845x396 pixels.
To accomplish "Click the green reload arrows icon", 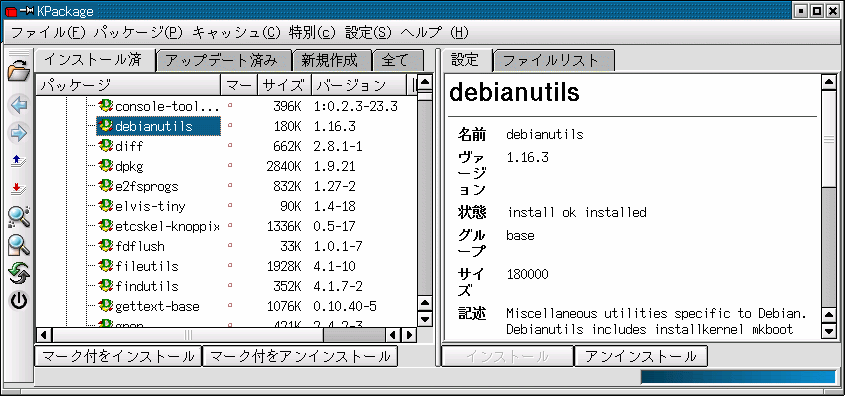I will [19, 273].
